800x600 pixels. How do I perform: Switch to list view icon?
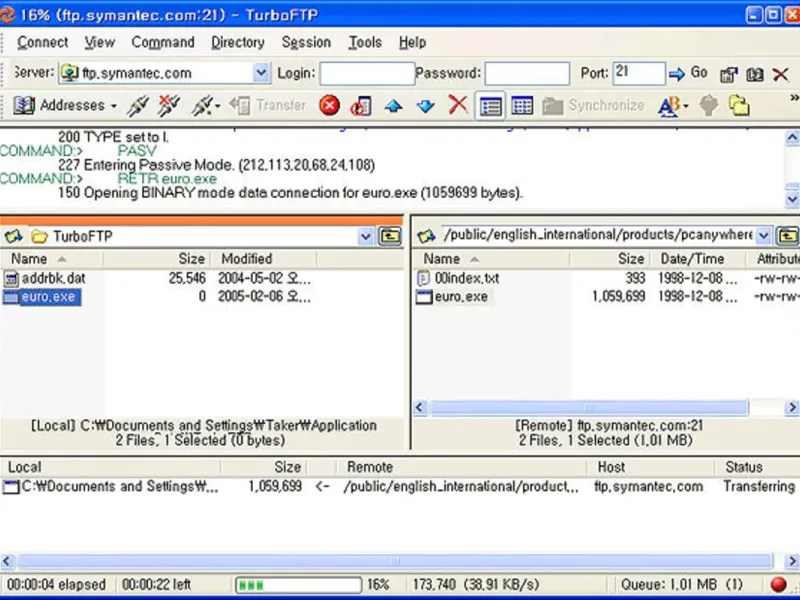[490, 106]
